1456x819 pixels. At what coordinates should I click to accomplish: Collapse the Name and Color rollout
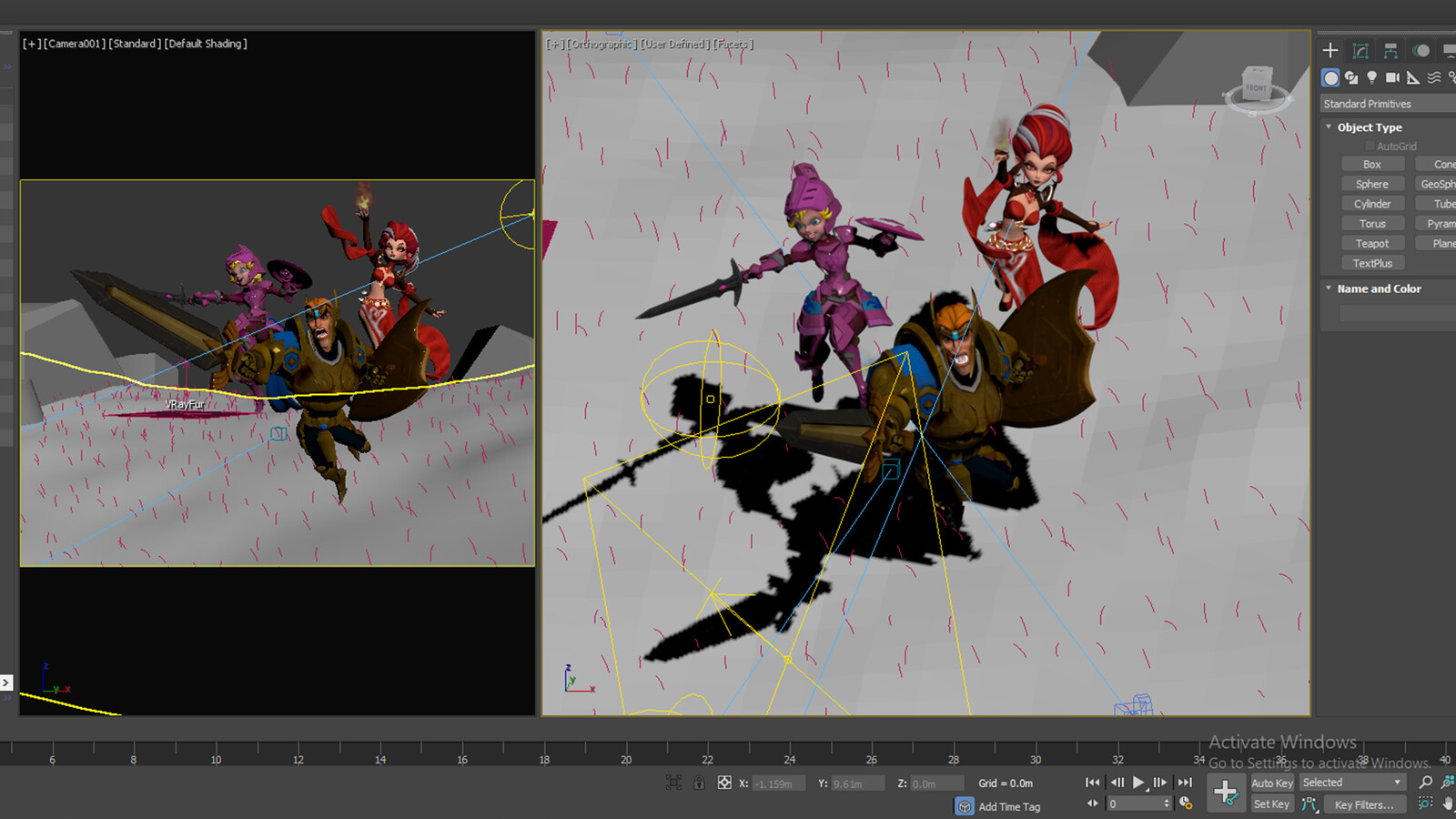point(1329,288)
